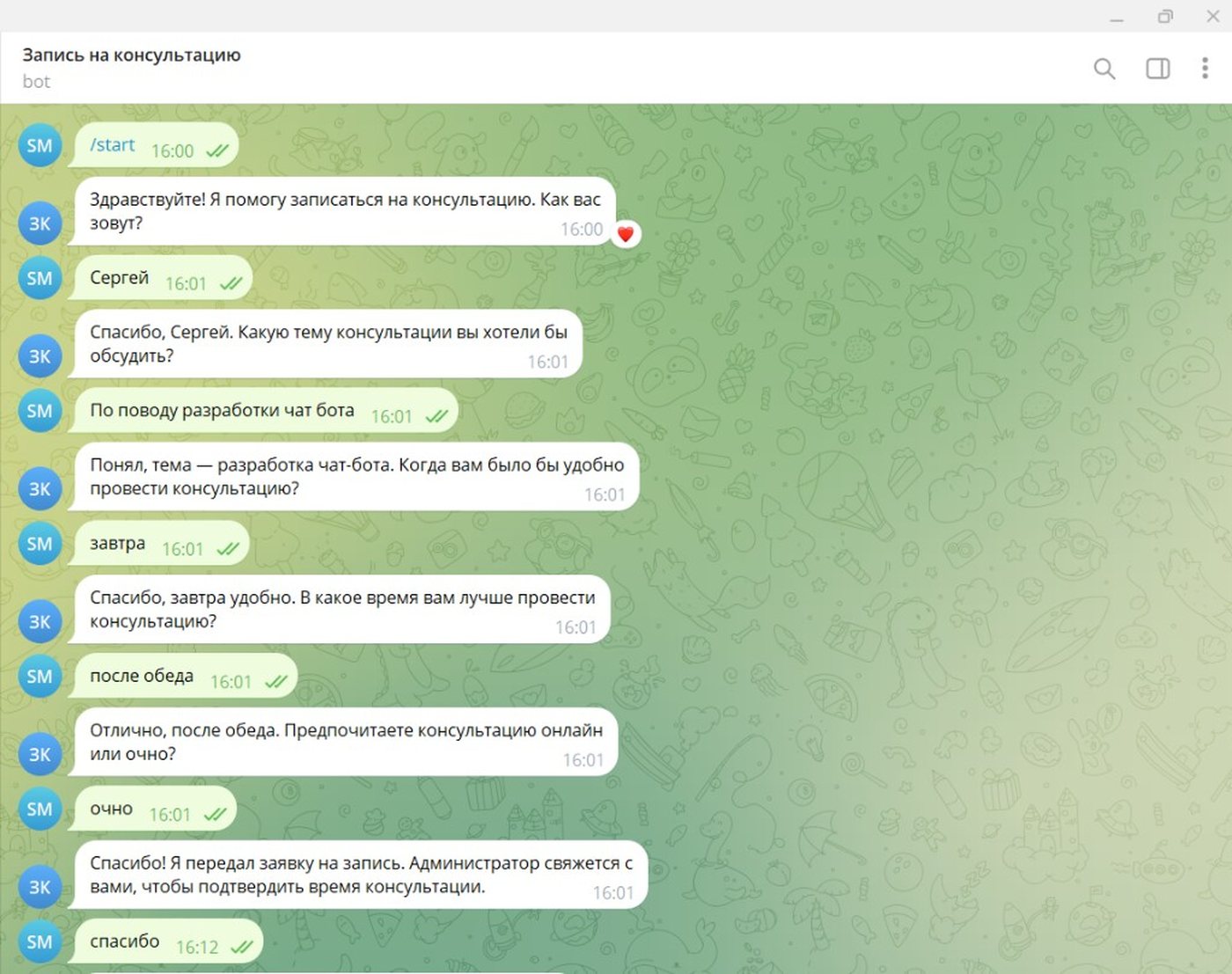1232x974 pixels.
Task: Restore down the Telegram window
Action: click(1165, 17)
